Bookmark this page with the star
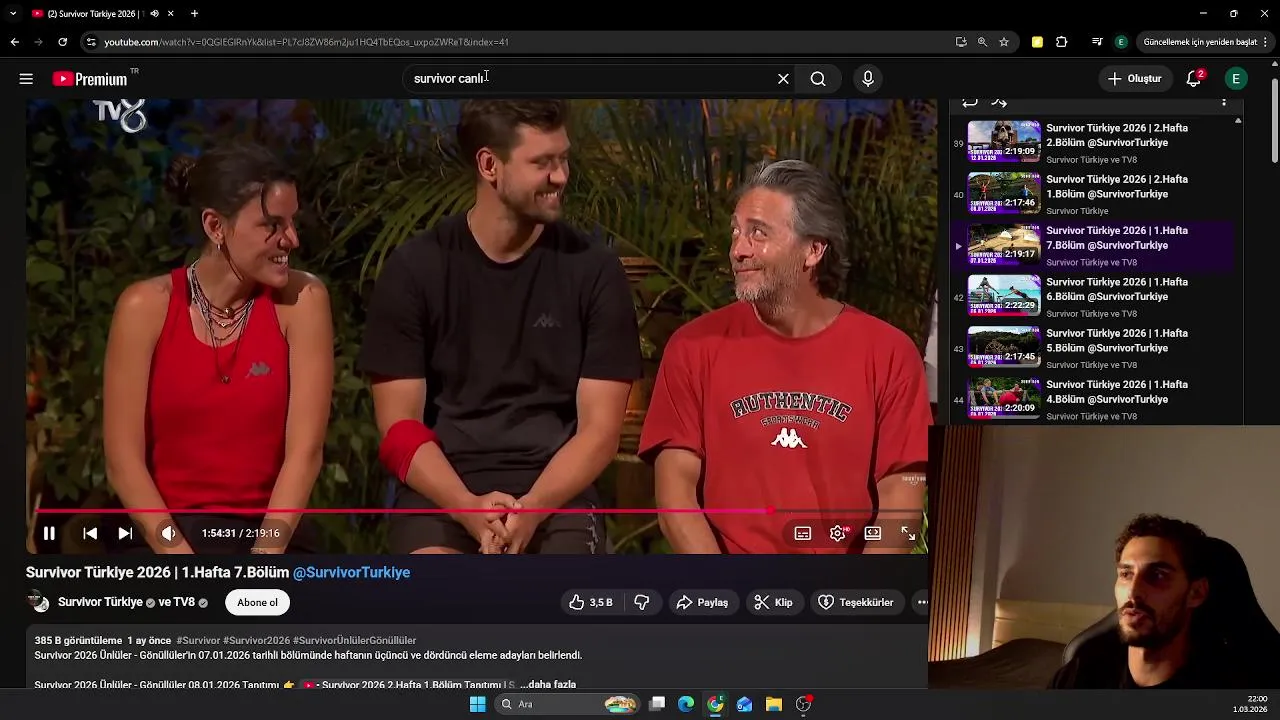Image resolution: width=1280 pixels, height=720 pixels. point(1004,42)
